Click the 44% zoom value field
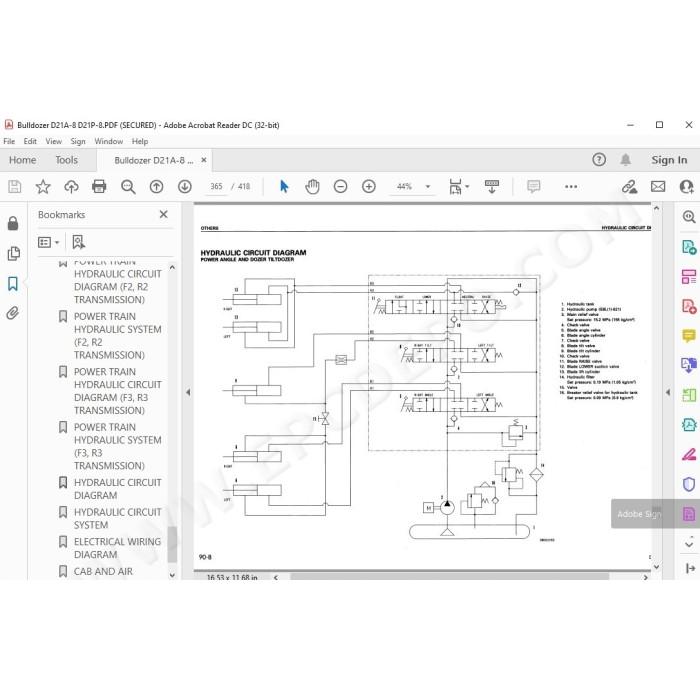The width and height of the screenshot is (700, 700). [x=404, y=186]
